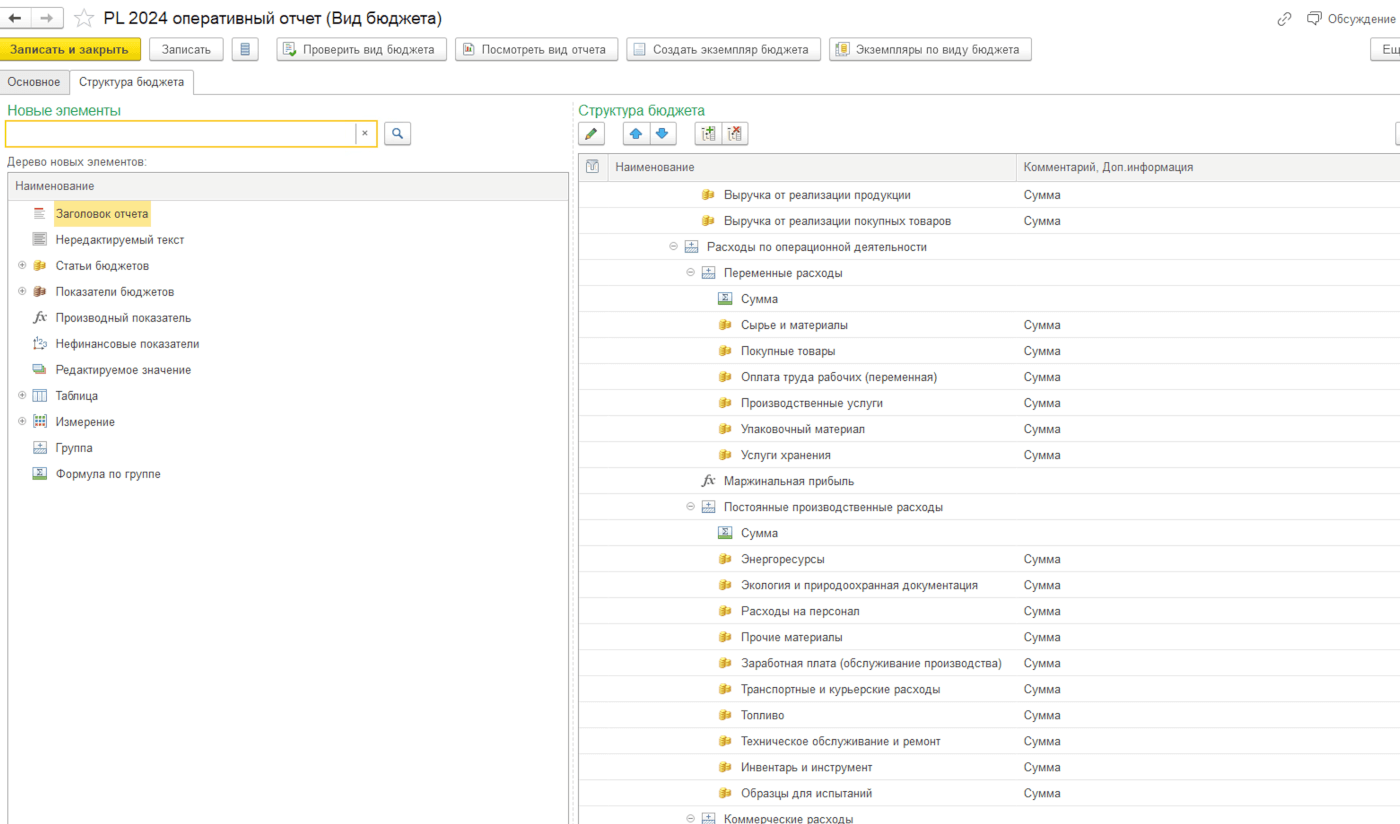This screenshot has width=1400, height=824.
Task: Open the document list icon next to Записать
Action: [x=245, y=49]
